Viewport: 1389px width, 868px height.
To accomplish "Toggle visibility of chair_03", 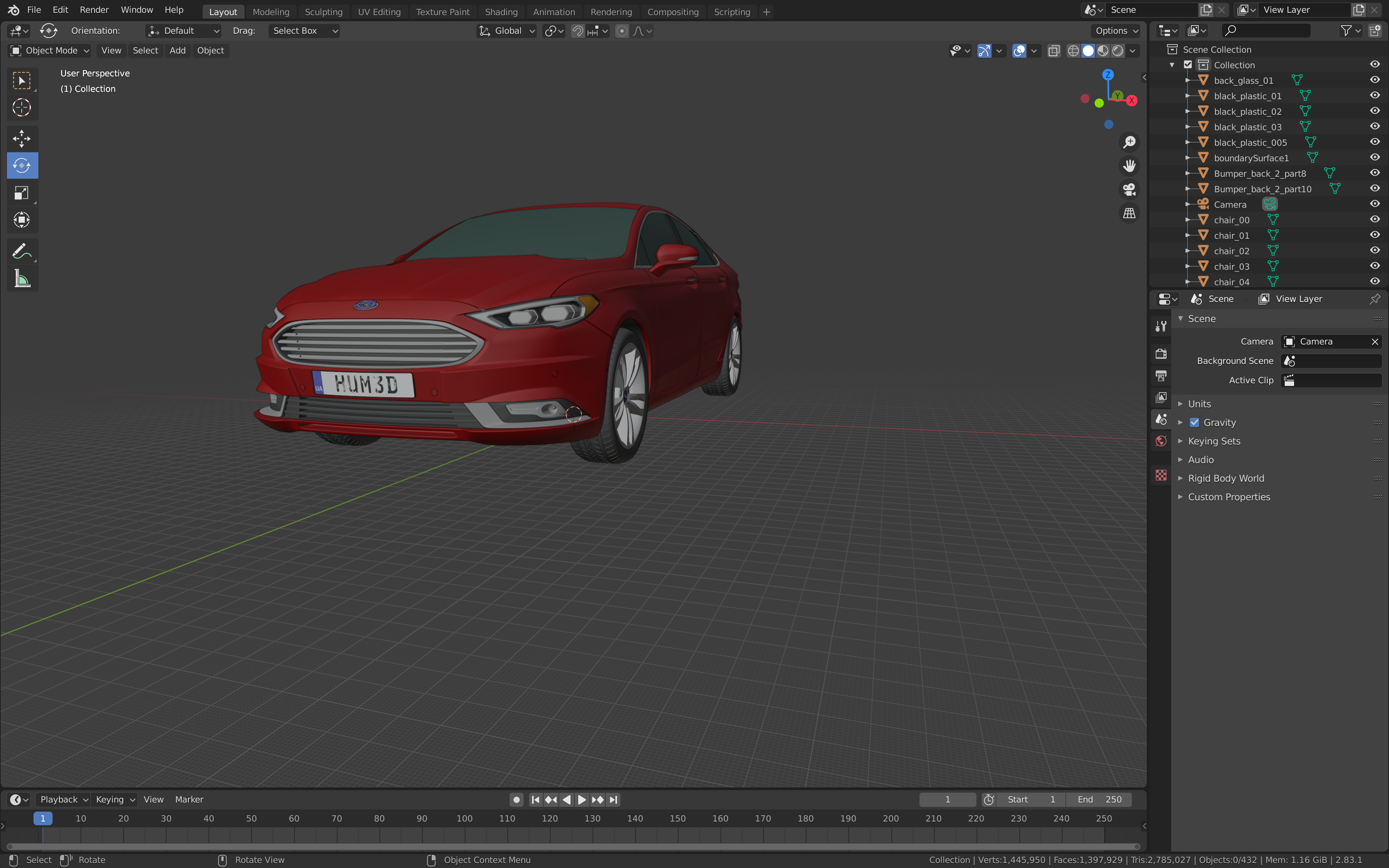I will pos(1375,266).
